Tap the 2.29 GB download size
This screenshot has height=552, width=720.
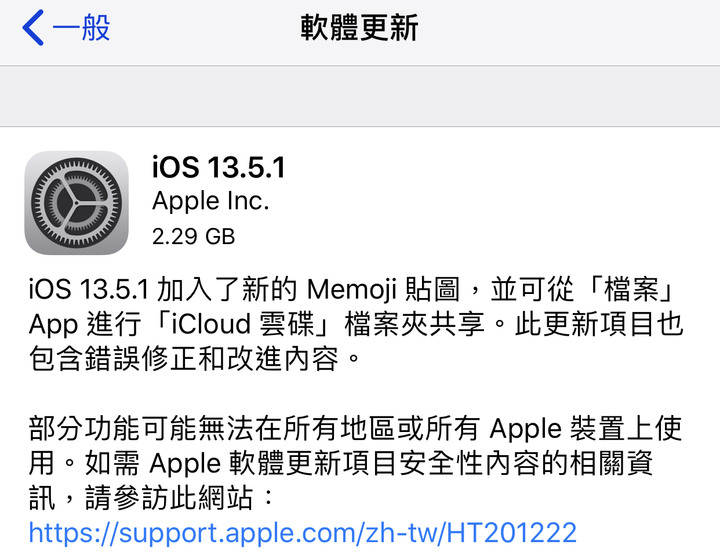(x=193, y=237)
